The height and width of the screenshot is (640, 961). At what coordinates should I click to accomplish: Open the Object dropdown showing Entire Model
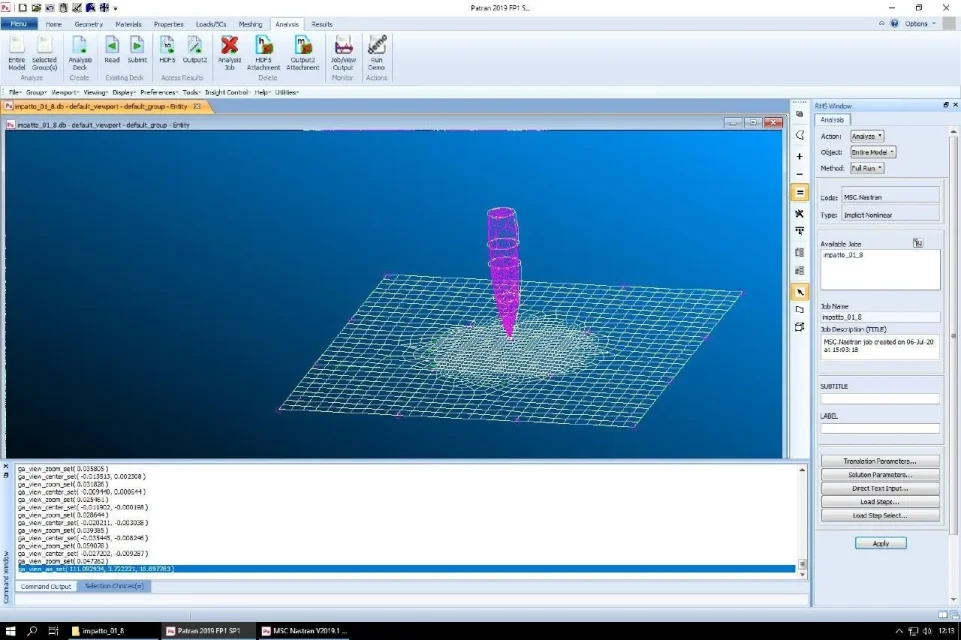click(872, 152)
